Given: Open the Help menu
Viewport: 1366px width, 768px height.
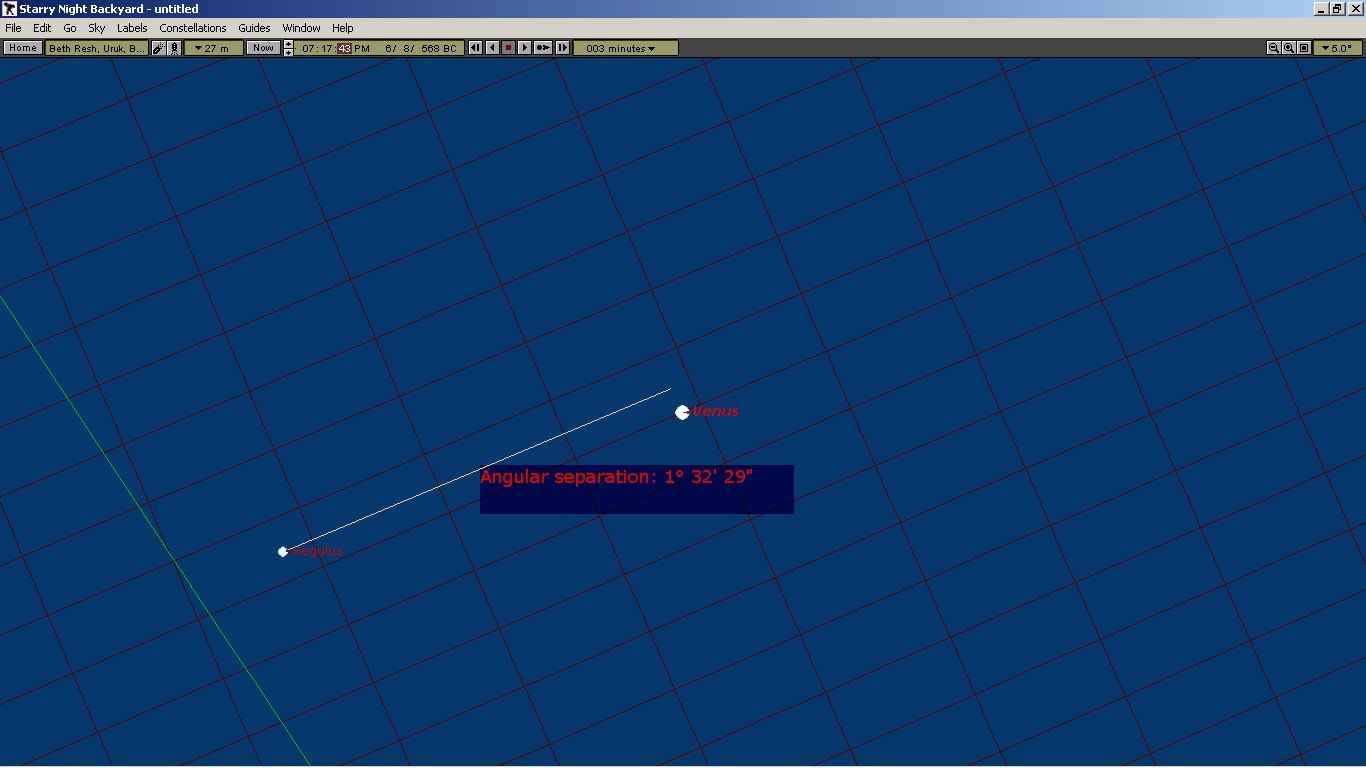Looking at the screenshot, I should click(x=343, y=28).
